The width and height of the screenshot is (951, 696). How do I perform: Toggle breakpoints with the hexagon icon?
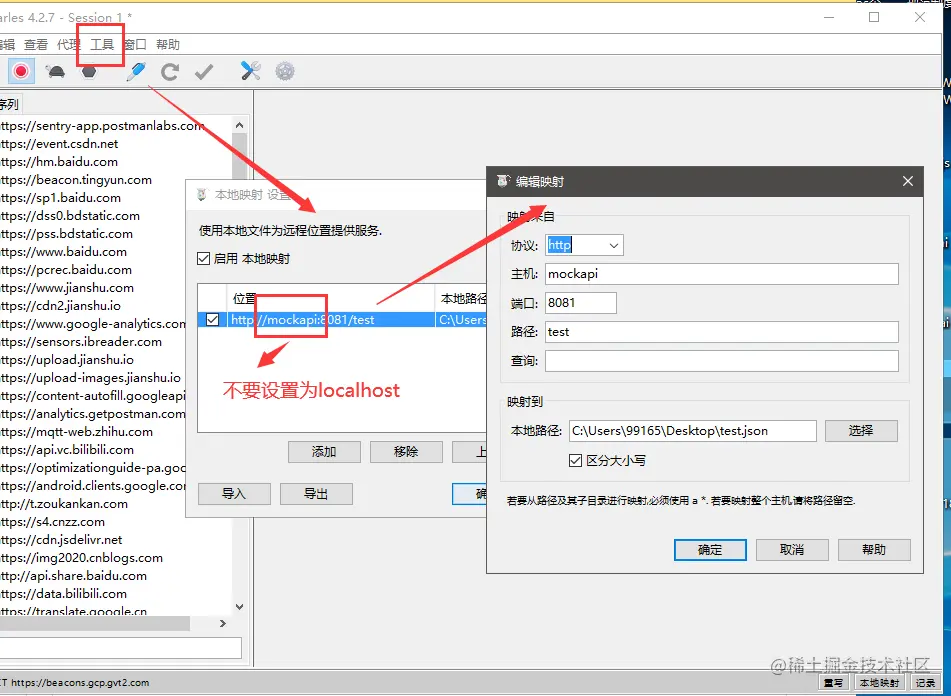pos(89,72)
